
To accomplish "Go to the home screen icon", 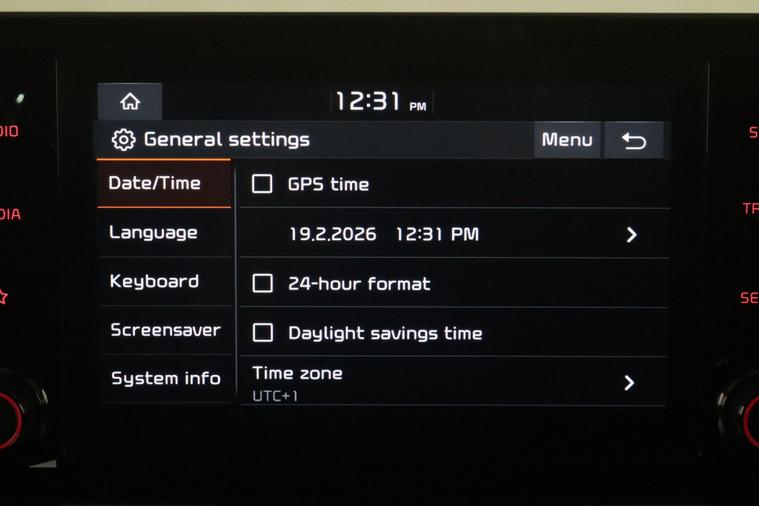I will 130,102.
